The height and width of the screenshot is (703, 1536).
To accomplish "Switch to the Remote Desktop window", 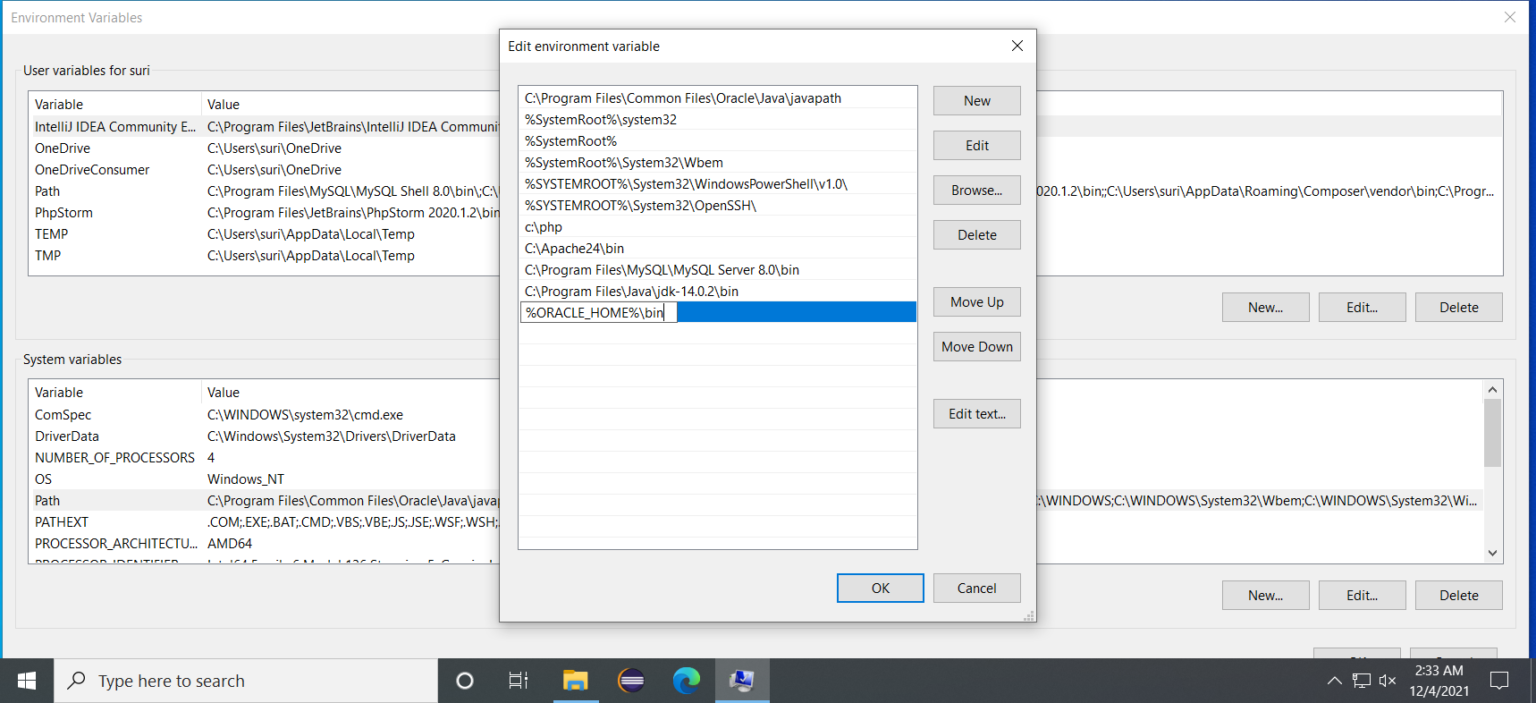I will click(741, 681).
